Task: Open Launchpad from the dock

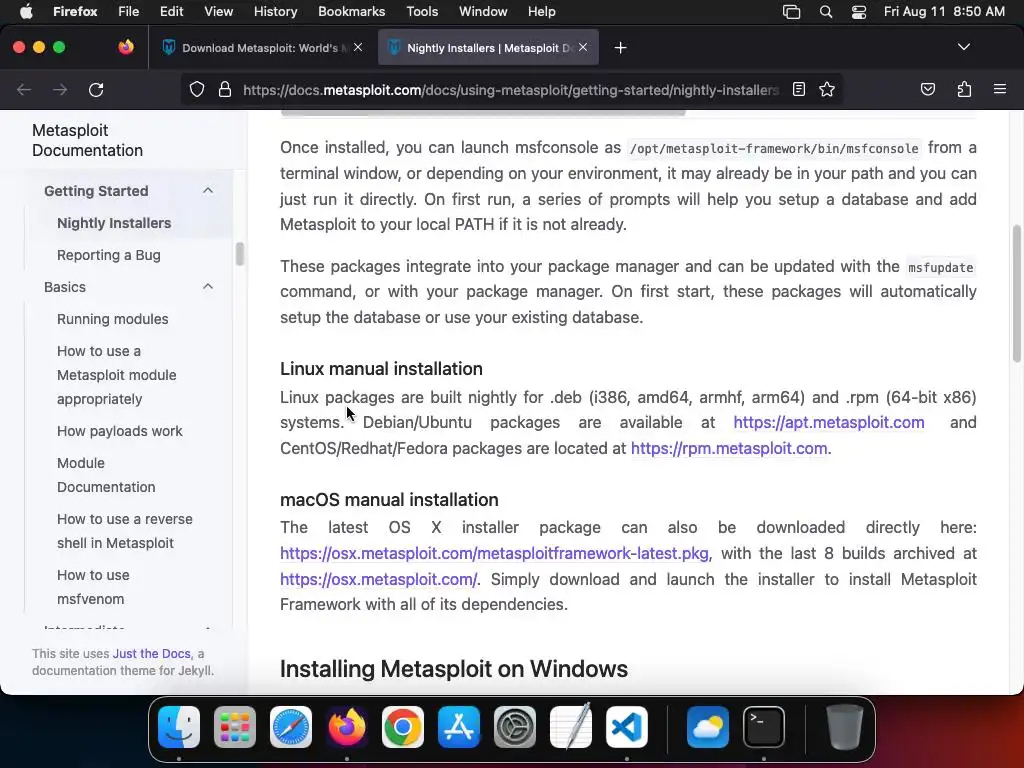Action: pos(235,726)
